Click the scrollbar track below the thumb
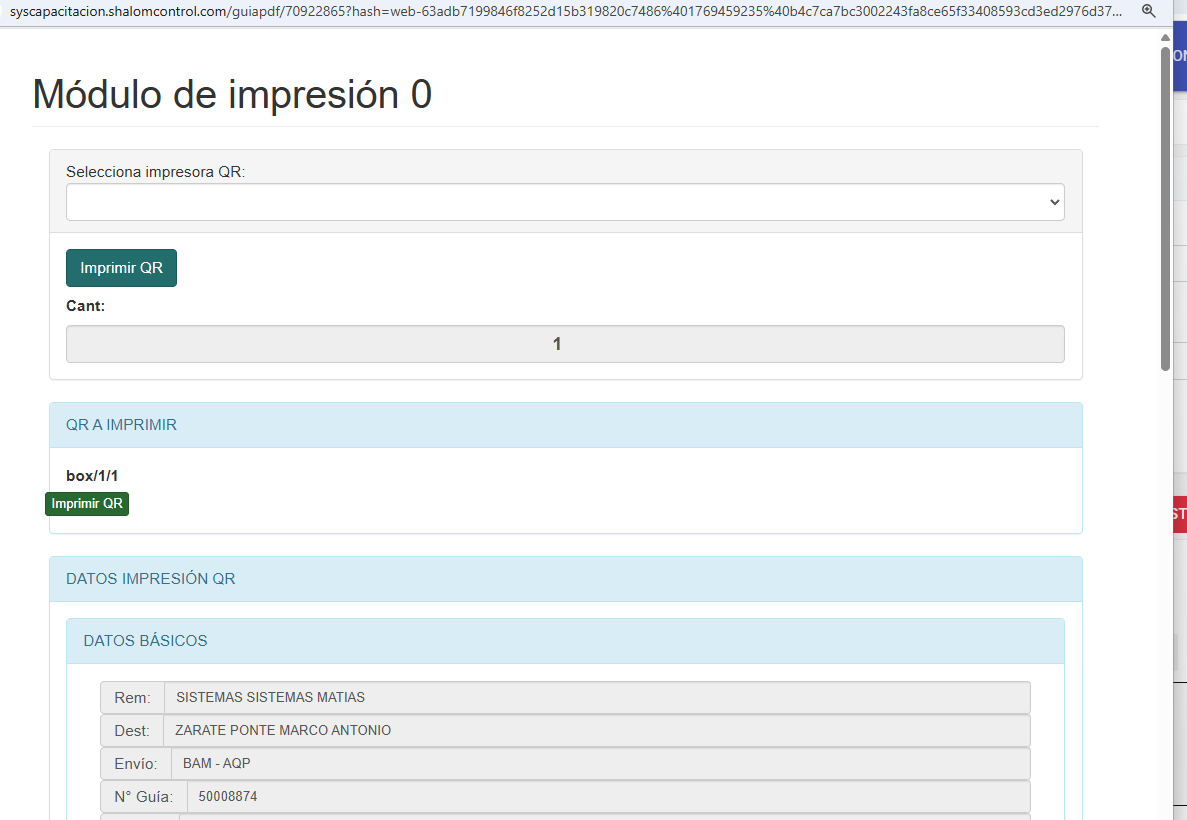The height and width of the screenshot is (820, 1187). pyautogui.click(x=1165, y=600)
